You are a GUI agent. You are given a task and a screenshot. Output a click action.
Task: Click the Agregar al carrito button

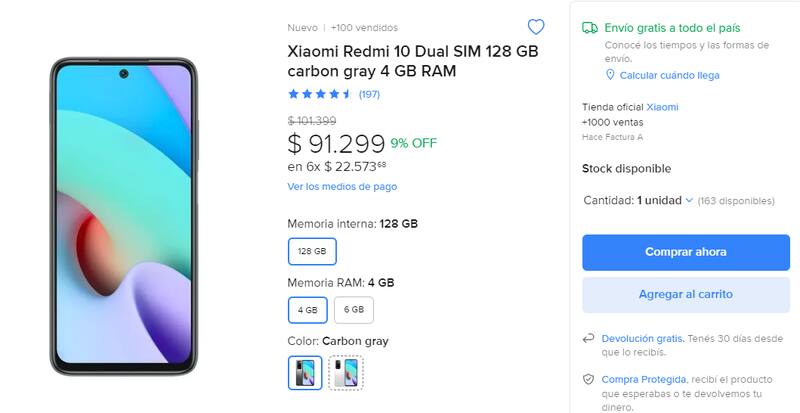pos(685,295)
